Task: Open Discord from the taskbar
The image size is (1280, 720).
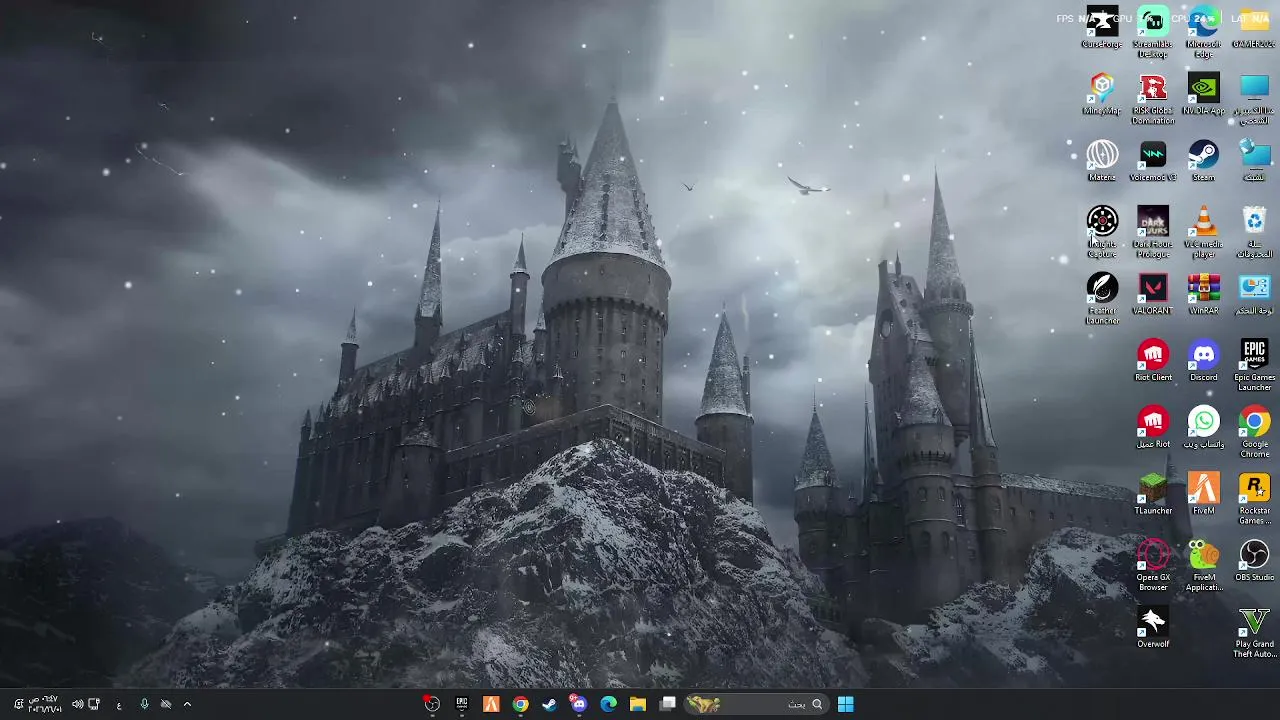Action: click(x=579, y=704)
